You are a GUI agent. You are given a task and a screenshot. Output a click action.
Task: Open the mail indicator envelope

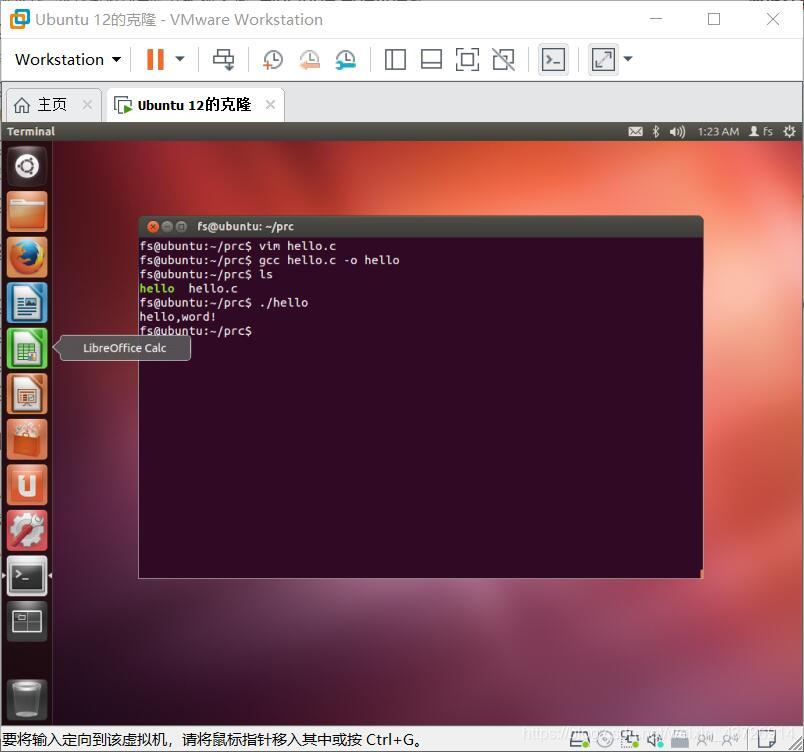pyautogui.click(x=635, y=132)
